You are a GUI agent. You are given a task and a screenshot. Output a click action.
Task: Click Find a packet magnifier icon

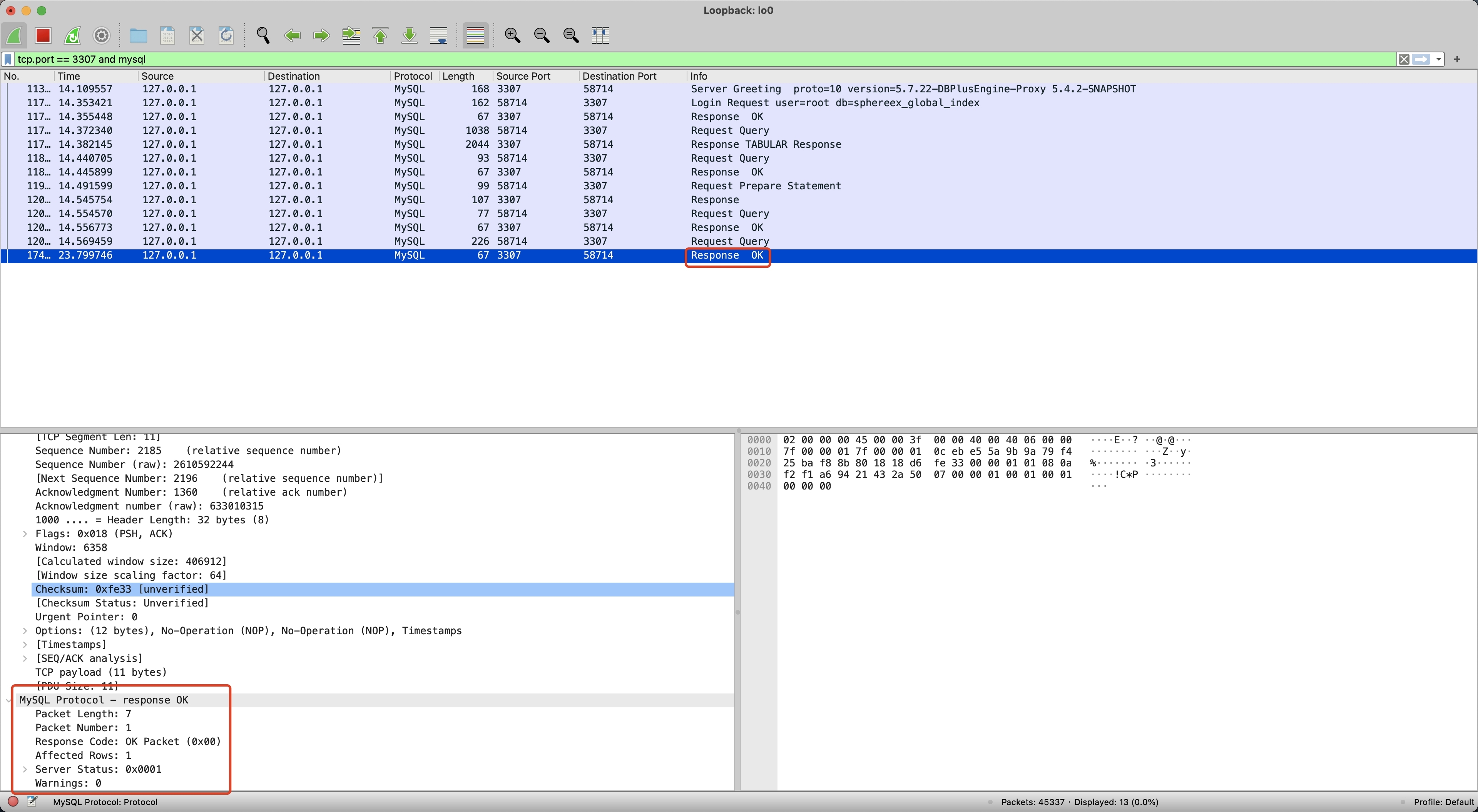point(263,35)
